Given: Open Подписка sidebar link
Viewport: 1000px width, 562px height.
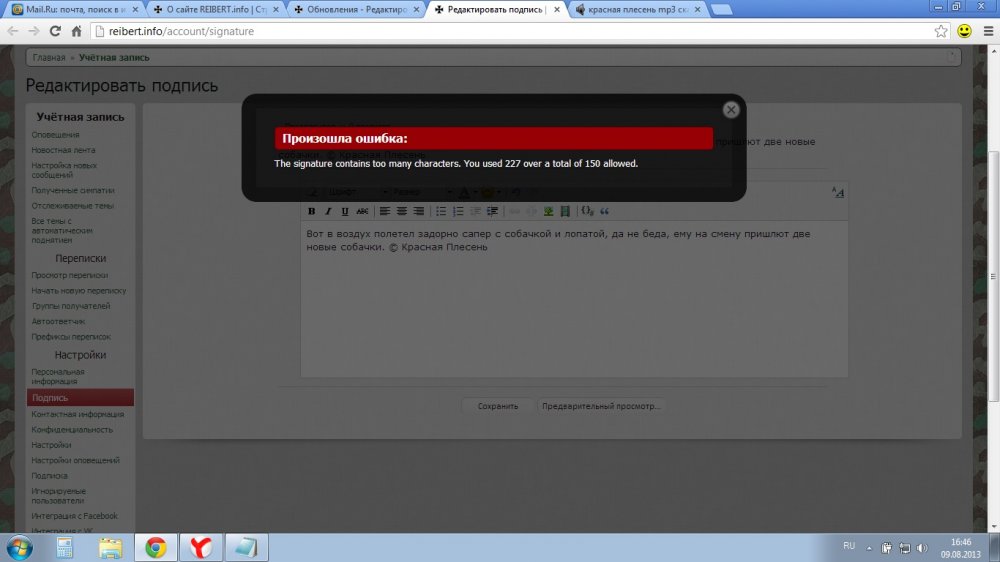Looking at the screenshot, I should (x=49, y=475).
